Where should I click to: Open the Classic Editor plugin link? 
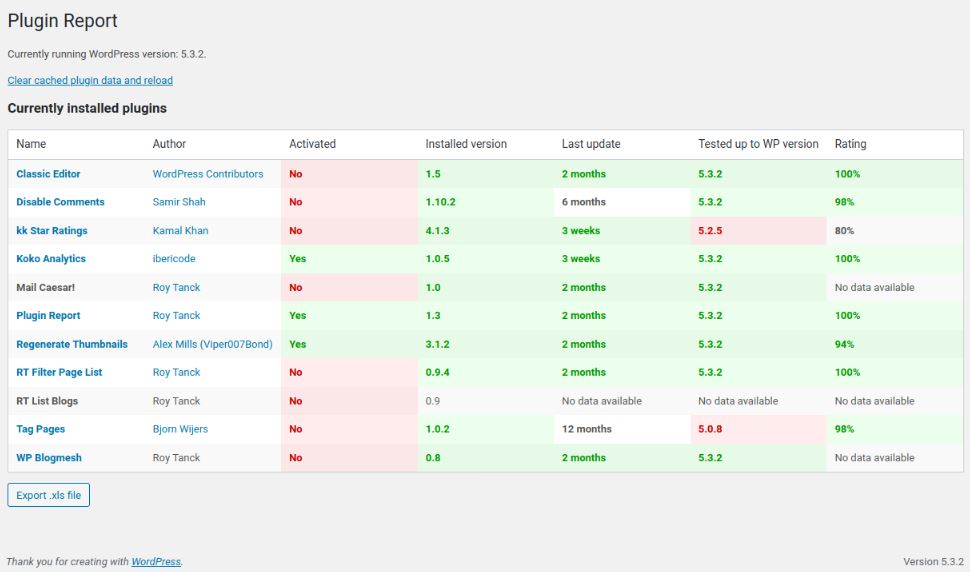click(x=48, y=174)
